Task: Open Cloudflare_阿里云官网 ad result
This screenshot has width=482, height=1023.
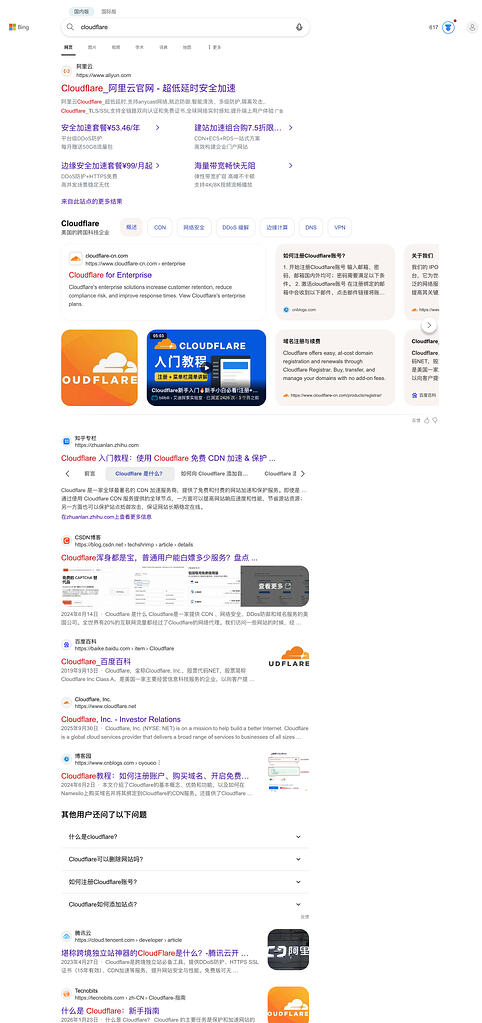Action: coord(148,88)
